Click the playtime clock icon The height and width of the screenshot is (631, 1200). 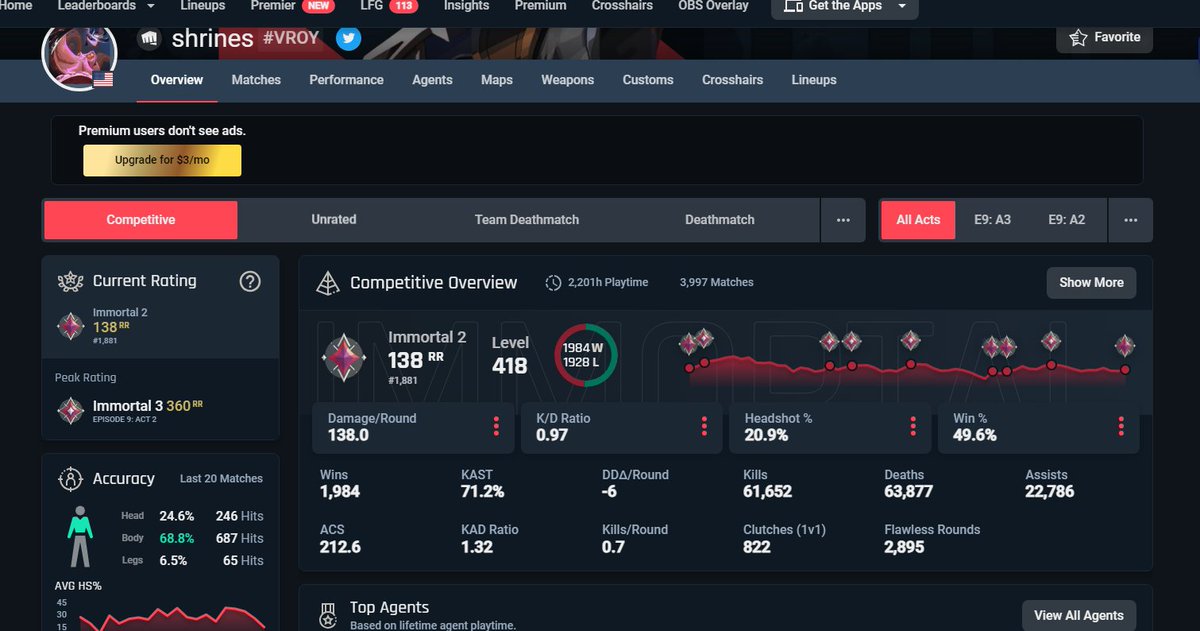[x=553, y=283]
